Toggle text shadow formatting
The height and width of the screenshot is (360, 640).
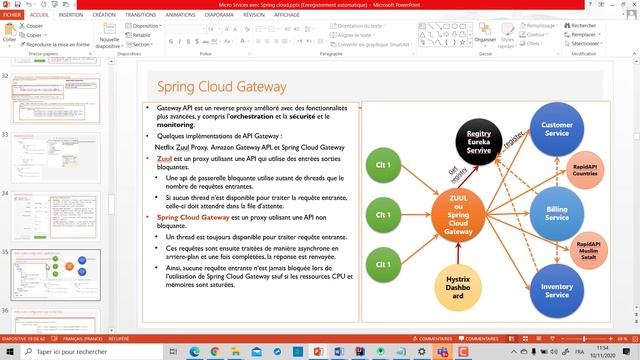tap(197, 41)
